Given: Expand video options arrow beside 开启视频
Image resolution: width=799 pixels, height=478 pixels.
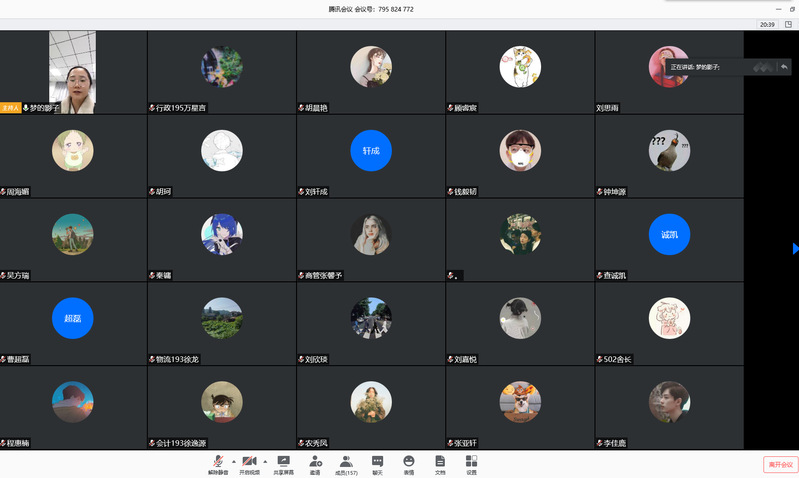Looking at the screenshot, I should 265,461.
